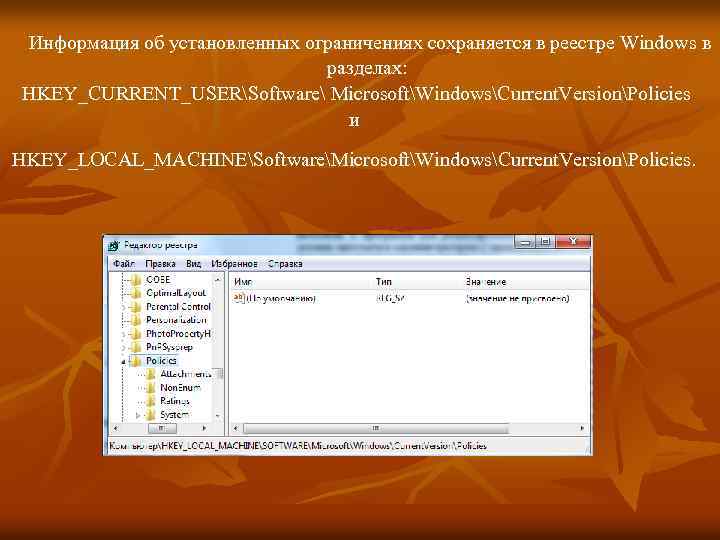
Task: Click the NonEnum folder icon
Action: pyautogui.click(x=151, y=388)
